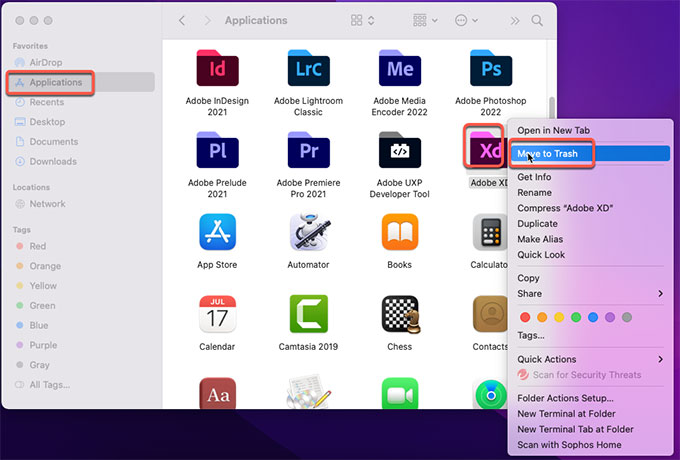
Task: Open Recents in the sidebar
Action: click(40, 102)
